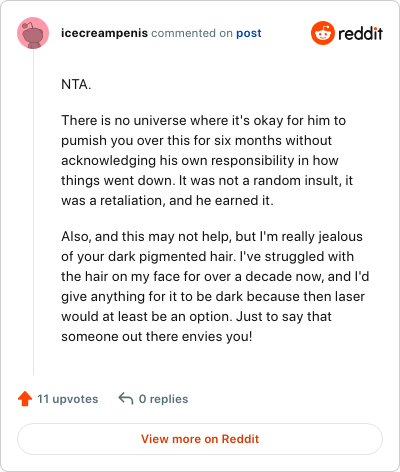
Task: Click the paragraph starting 'There is no universe'
Action: coord(207,160)
